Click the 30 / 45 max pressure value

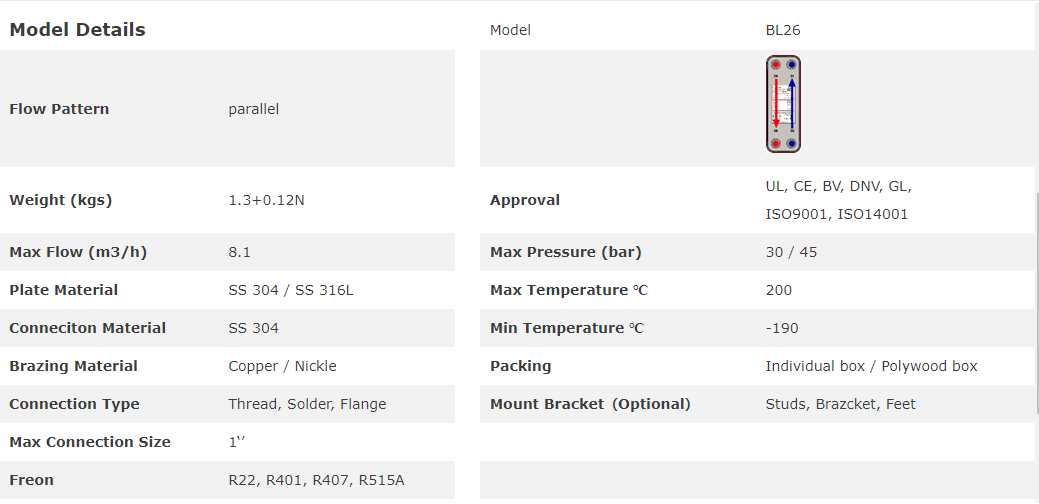(791, 252)
